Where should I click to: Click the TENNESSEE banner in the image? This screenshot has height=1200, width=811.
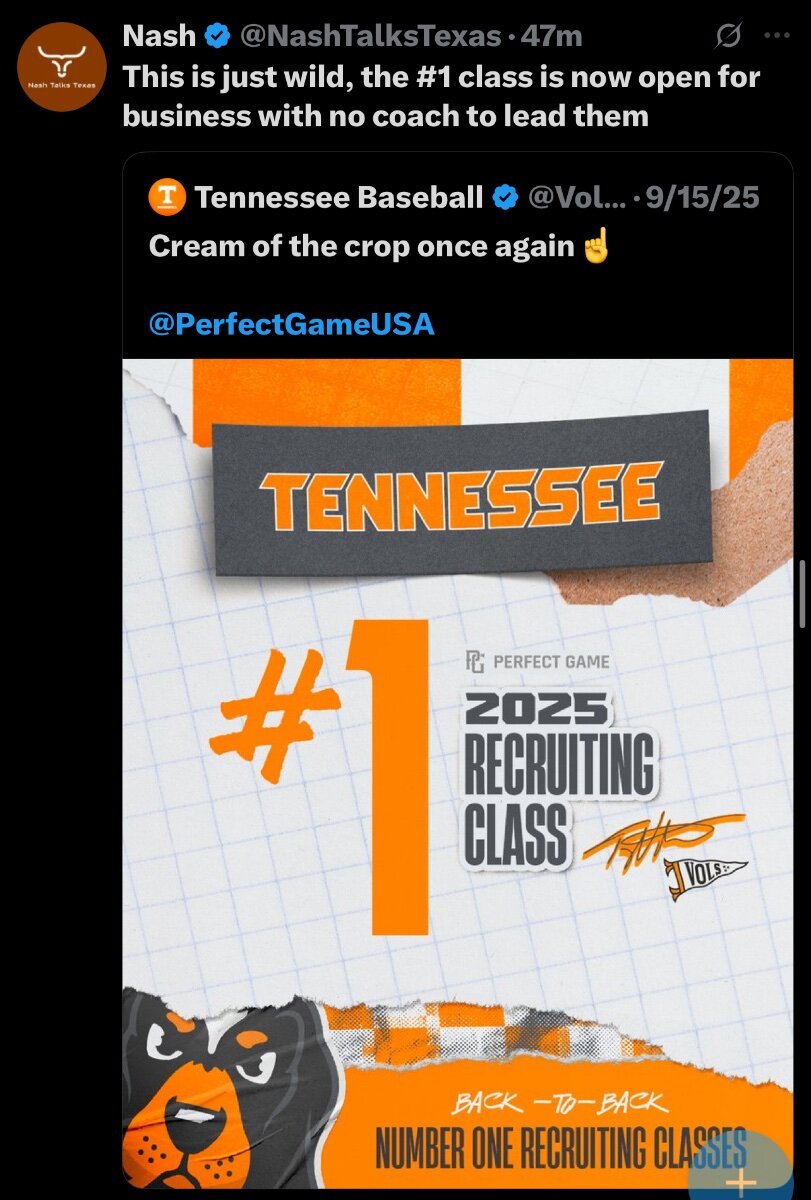point(460,496)
